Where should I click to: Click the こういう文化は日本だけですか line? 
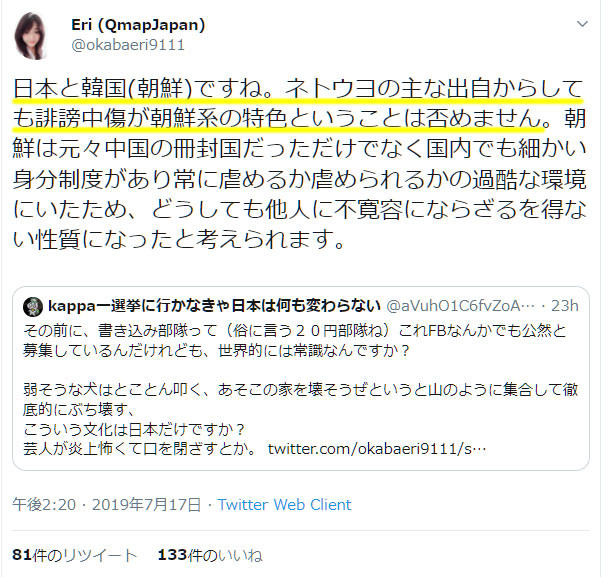(x=135, y=430)
